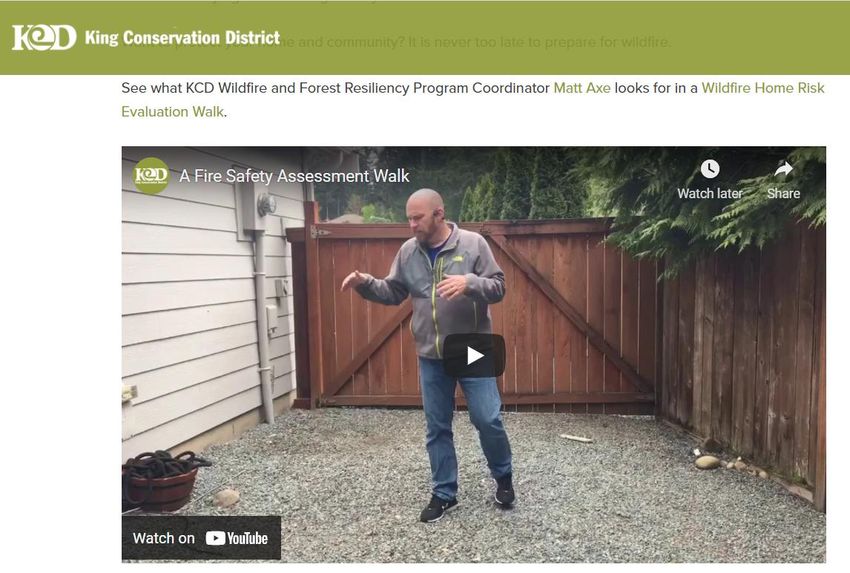This screenshot has height=573, width=850.
Task: Click the Share arrow icon on the video
Action: (783, 170)
